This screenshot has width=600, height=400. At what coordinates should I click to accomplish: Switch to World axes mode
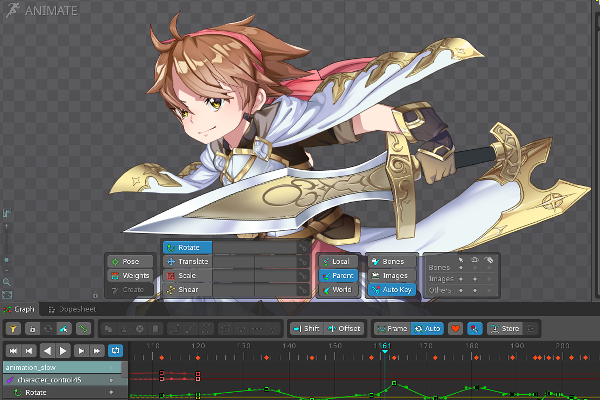tap(338, 290)
